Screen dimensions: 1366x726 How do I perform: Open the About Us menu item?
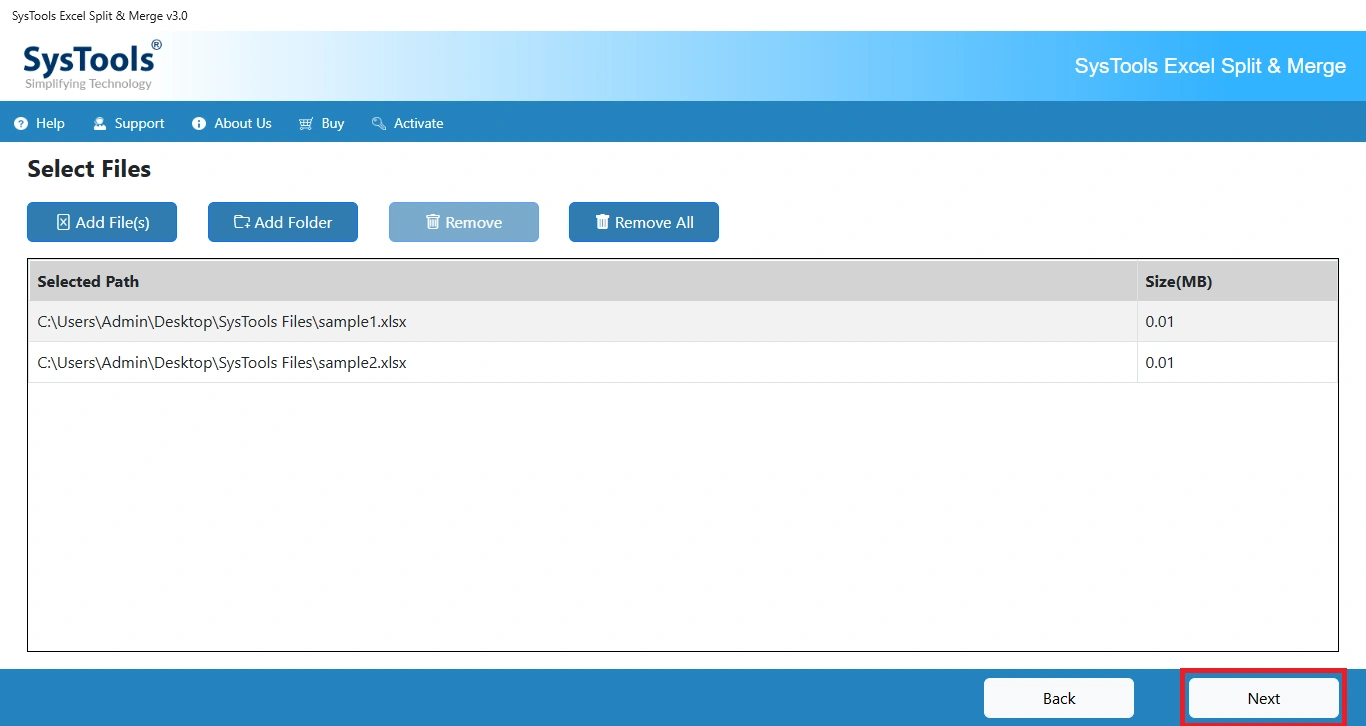[243, 124]
